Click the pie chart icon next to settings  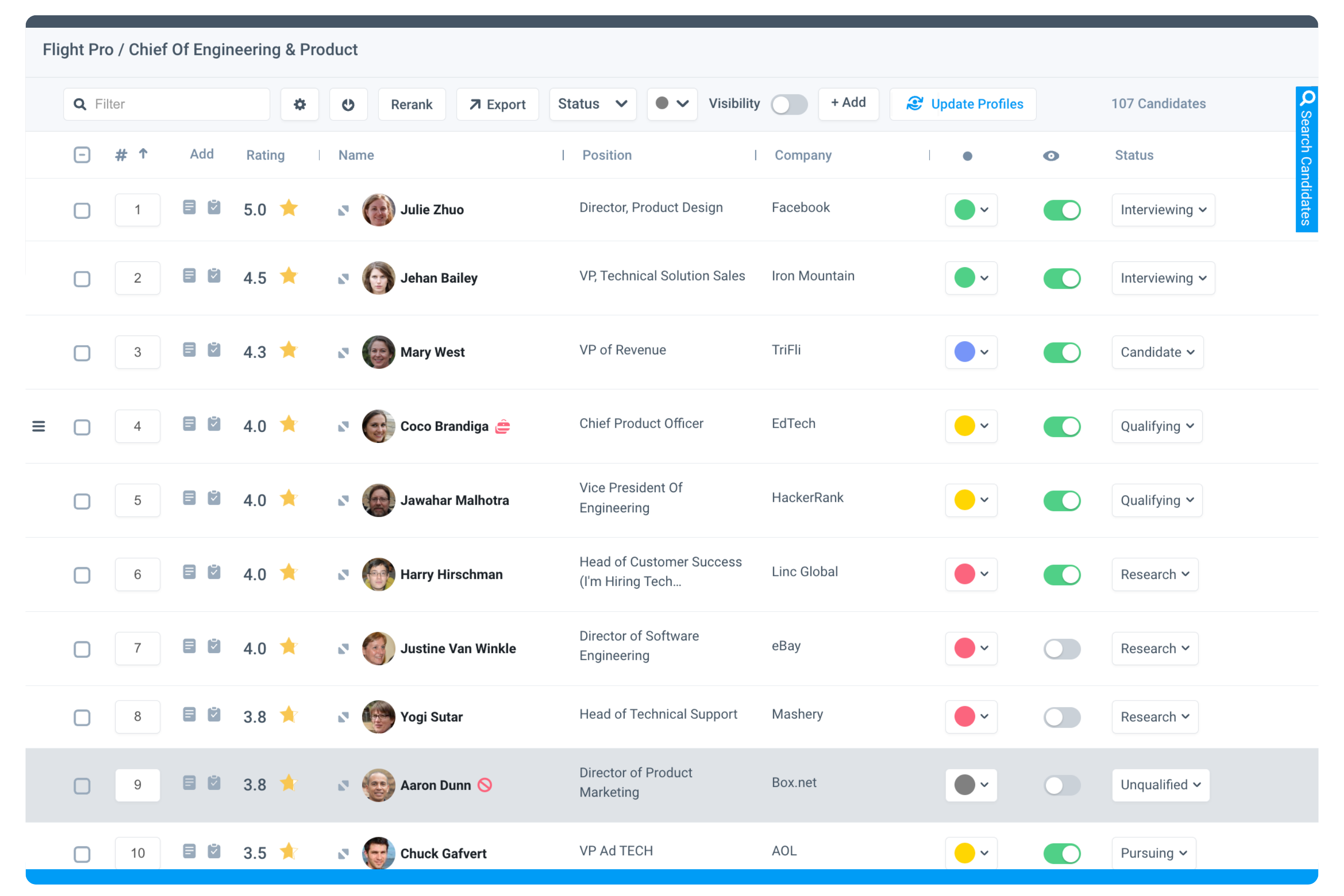pyautogui.click(x=348, y=104)
